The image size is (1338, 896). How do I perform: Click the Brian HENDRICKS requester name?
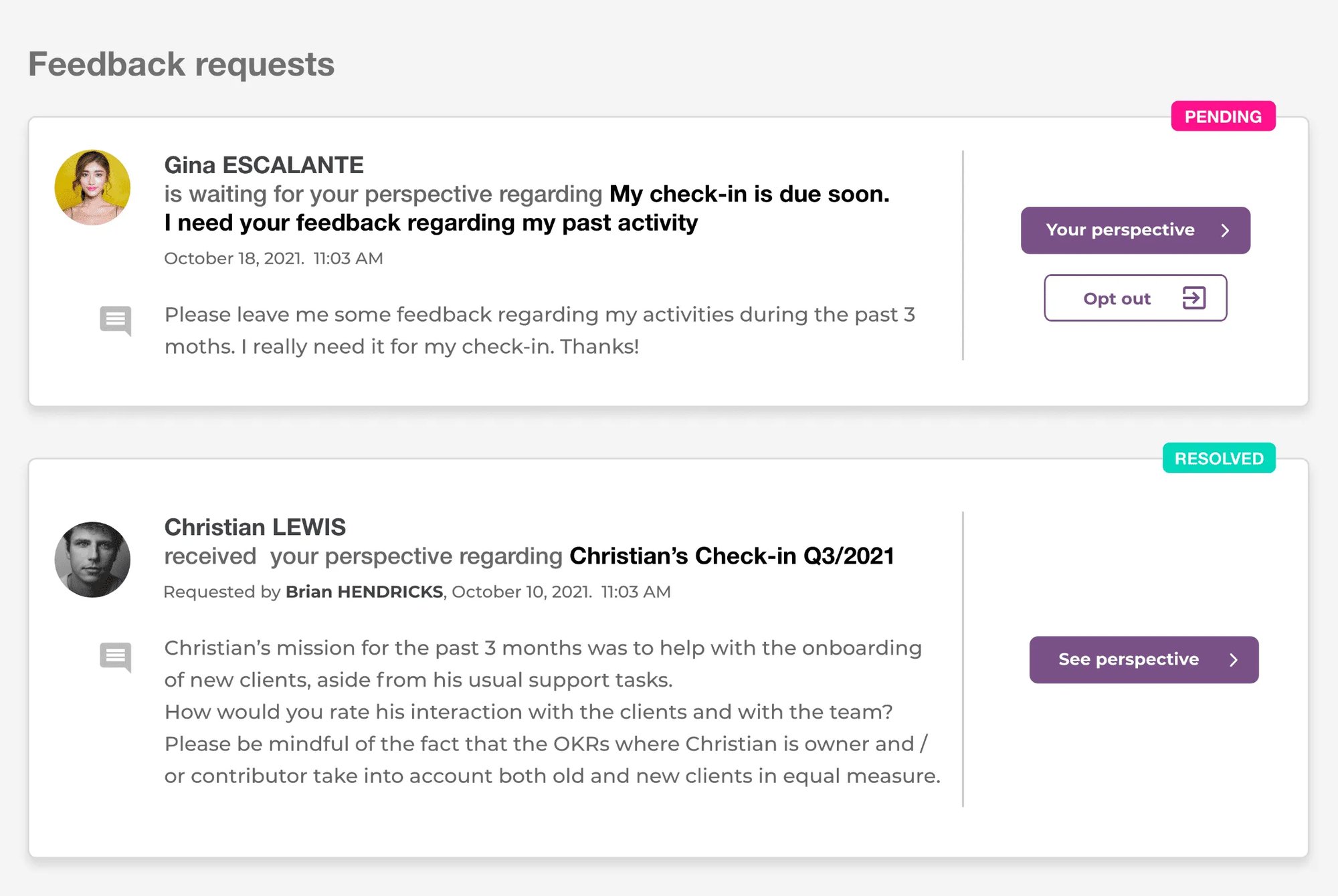[365, 592]
